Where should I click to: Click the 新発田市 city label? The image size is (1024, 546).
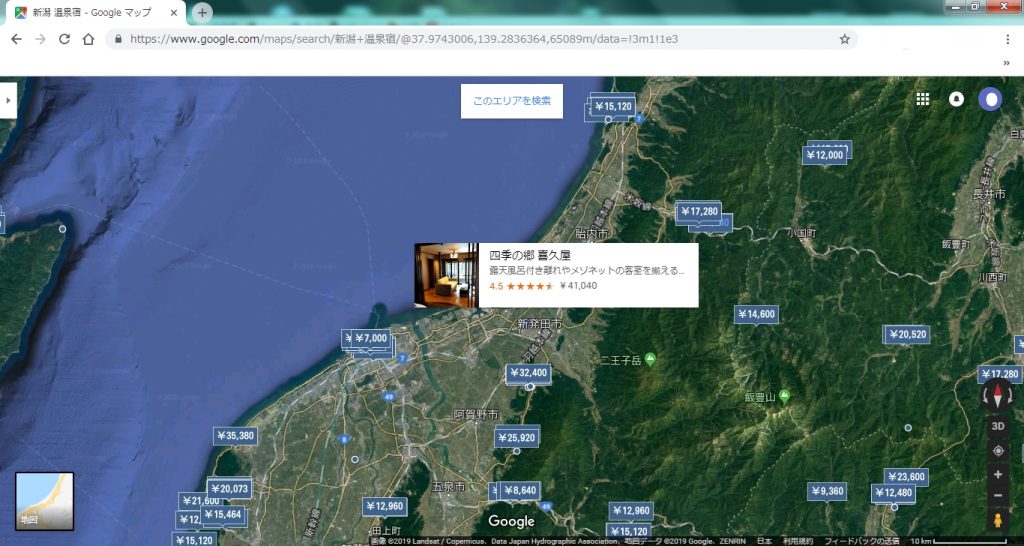tap(539, 323)
